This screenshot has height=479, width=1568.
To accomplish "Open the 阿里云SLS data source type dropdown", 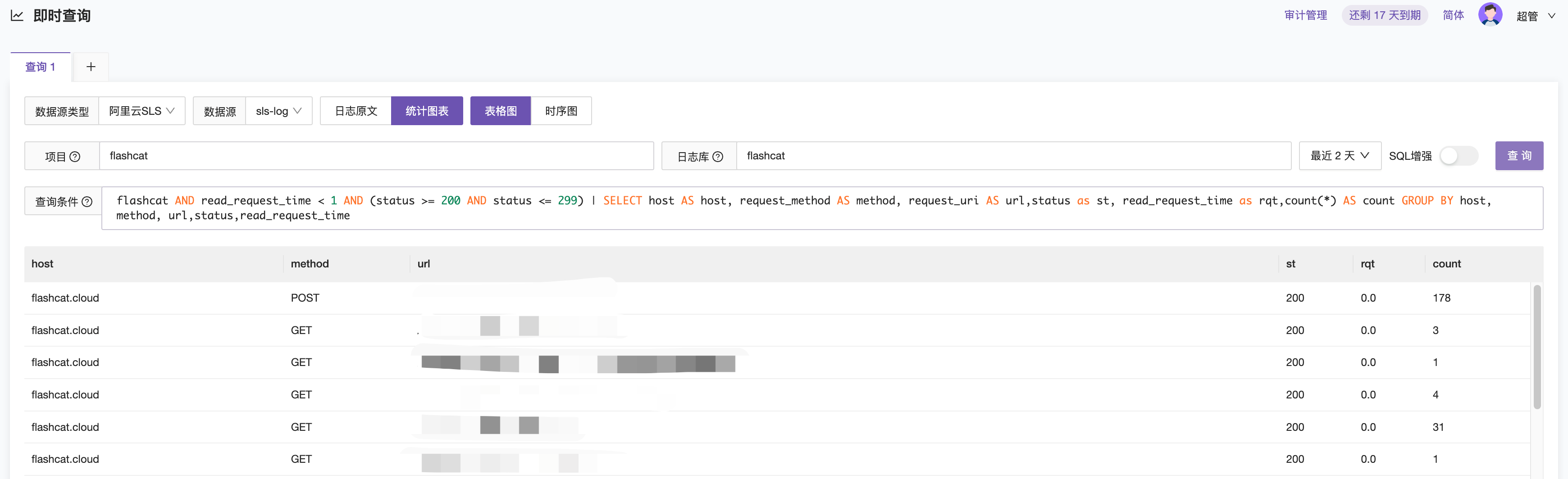I will point(142,111).
